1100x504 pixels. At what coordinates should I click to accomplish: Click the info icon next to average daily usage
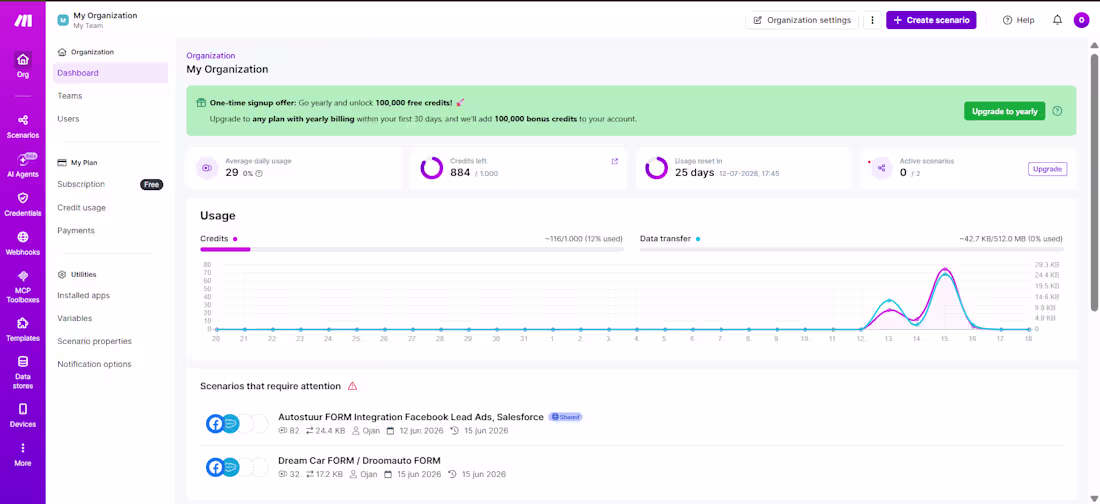tap(259, 173)
